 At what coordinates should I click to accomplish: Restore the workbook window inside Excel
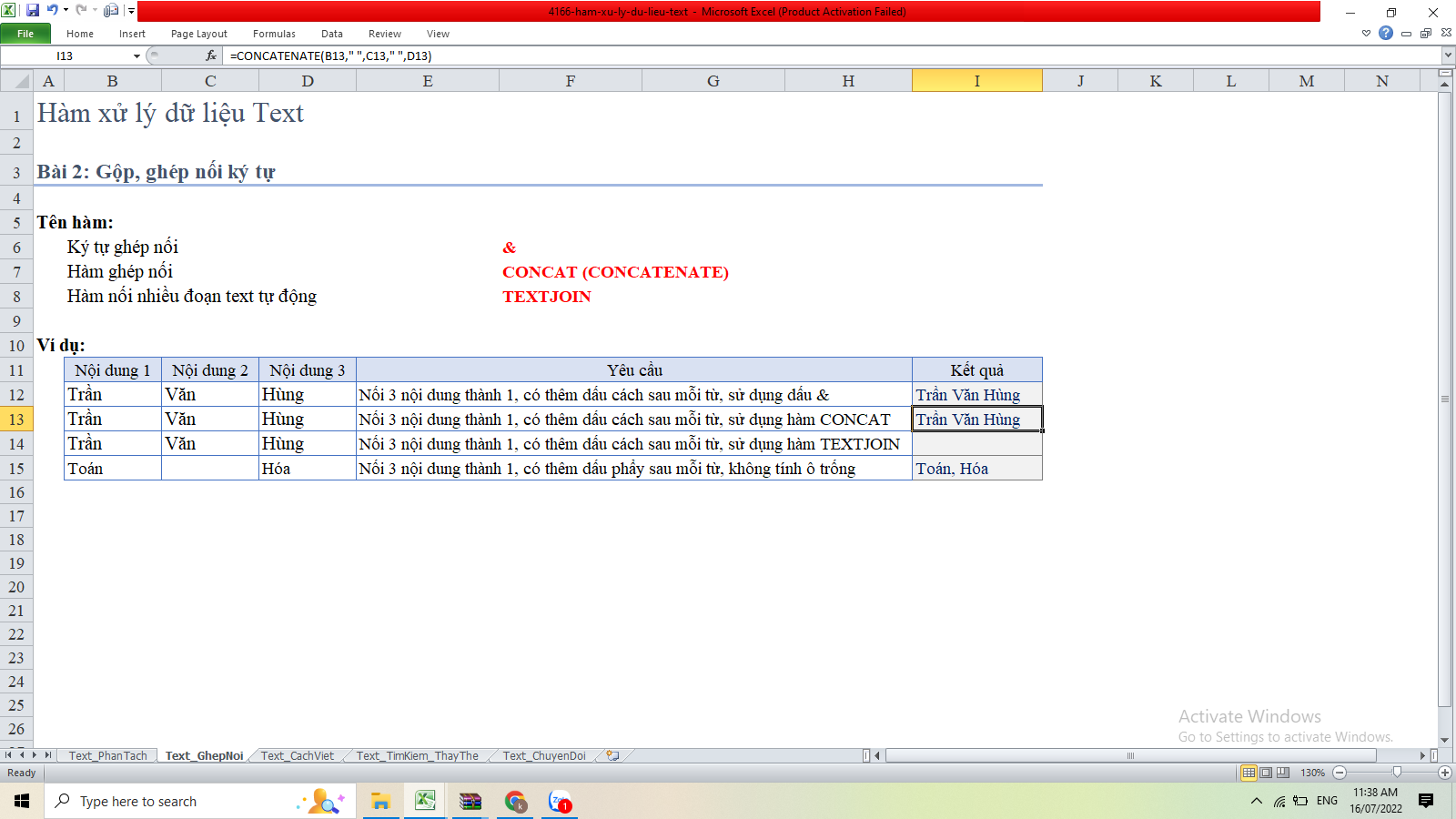click(x=1426, y=33)
